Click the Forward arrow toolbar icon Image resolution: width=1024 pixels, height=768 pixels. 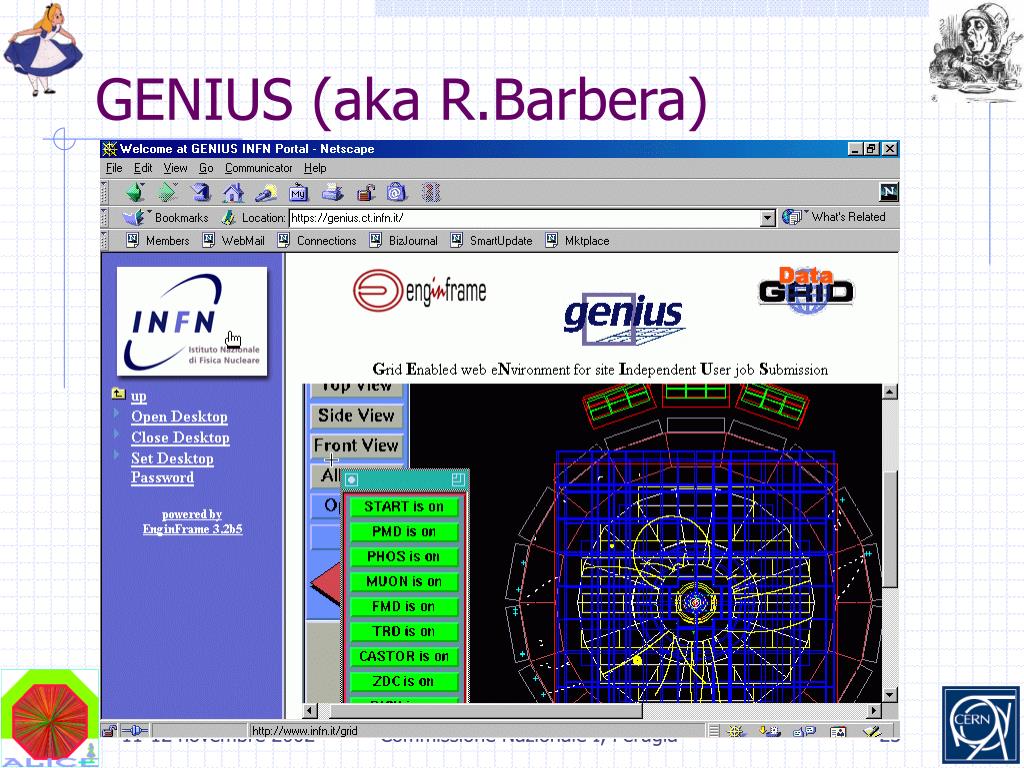click(168, 192)
